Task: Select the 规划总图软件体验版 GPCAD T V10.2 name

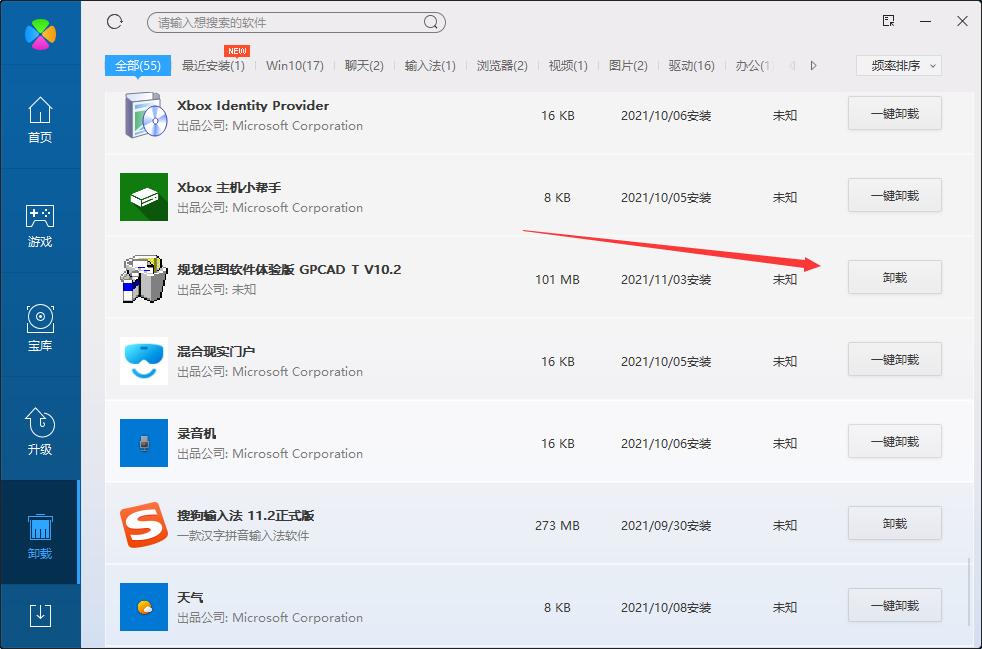Action: point(289,270)
